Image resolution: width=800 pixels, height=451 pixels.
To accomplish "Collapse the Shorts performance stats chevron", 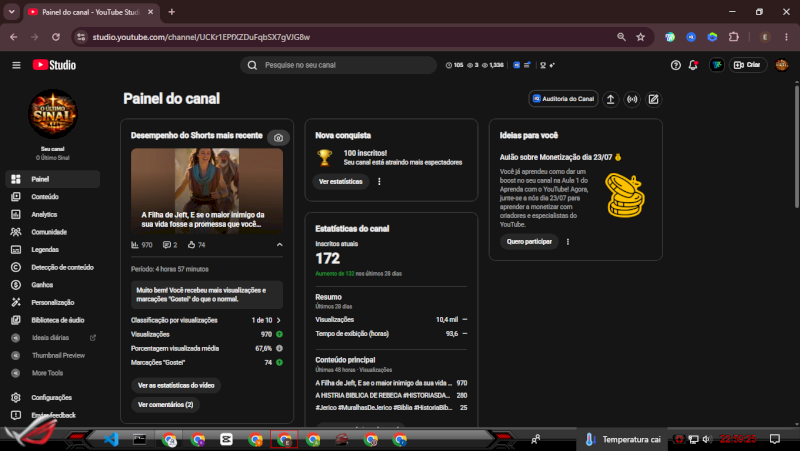I will 280,245.
